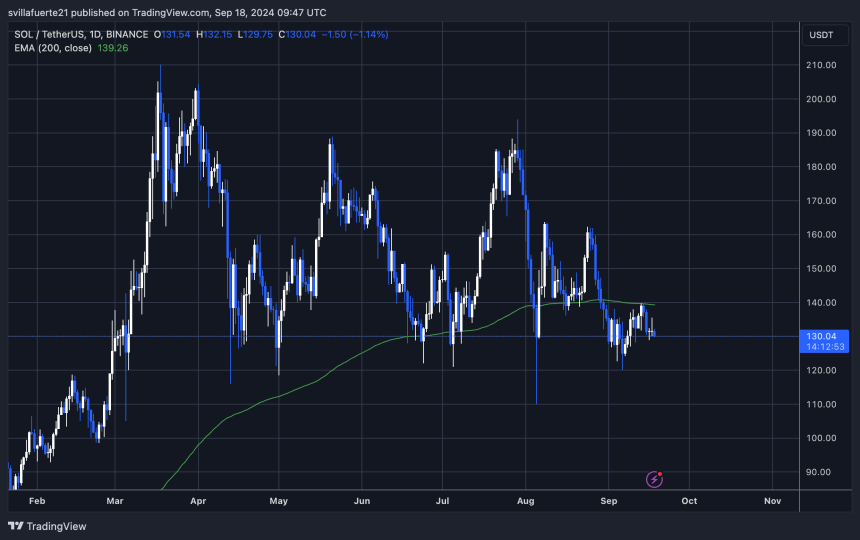This screenshot has height=540, width=860.
Task: Click the purple lightning bolt event icon
Action: coord(654,480)
